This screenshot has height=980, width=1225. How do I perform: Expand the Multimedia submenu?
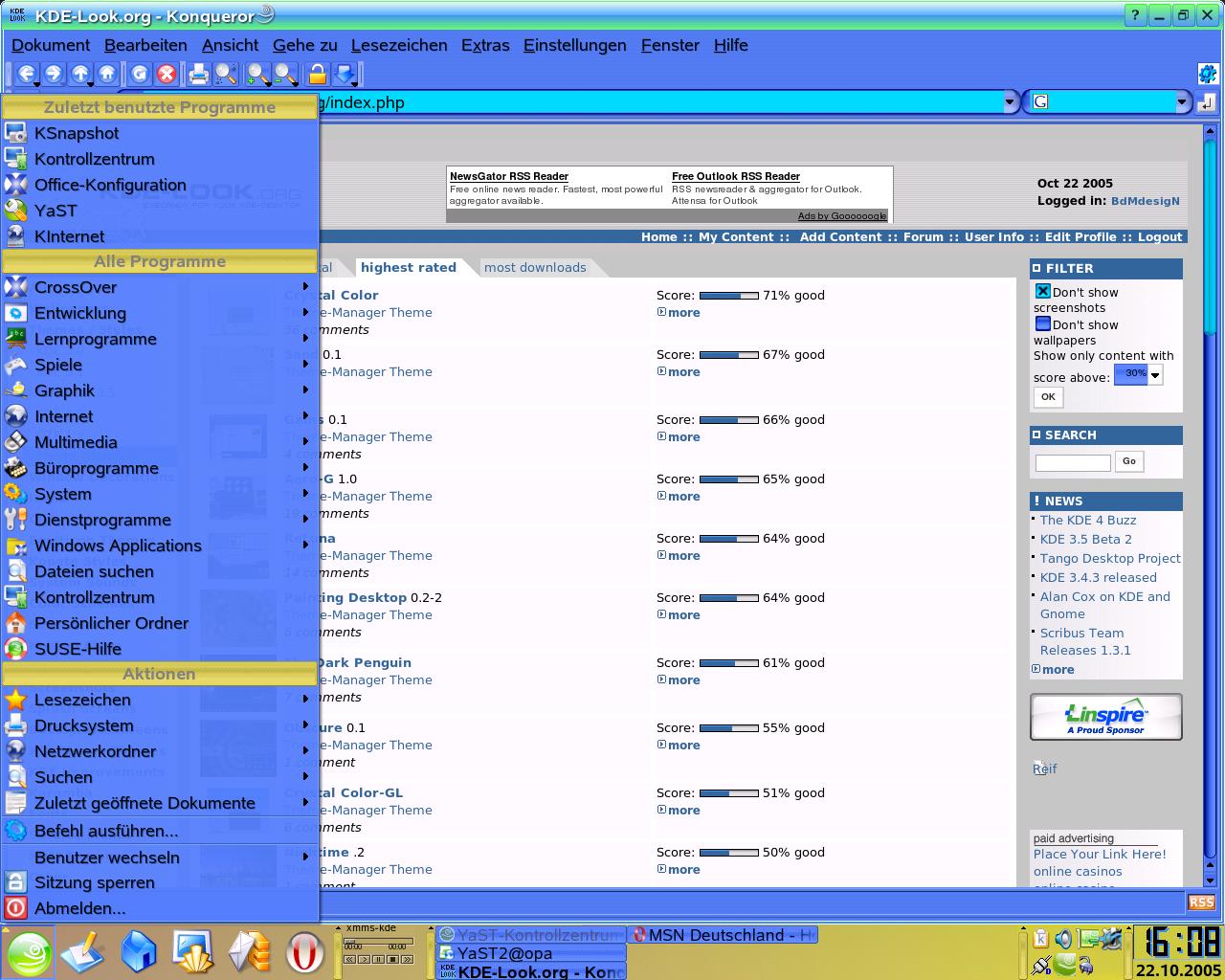(159, 442)
